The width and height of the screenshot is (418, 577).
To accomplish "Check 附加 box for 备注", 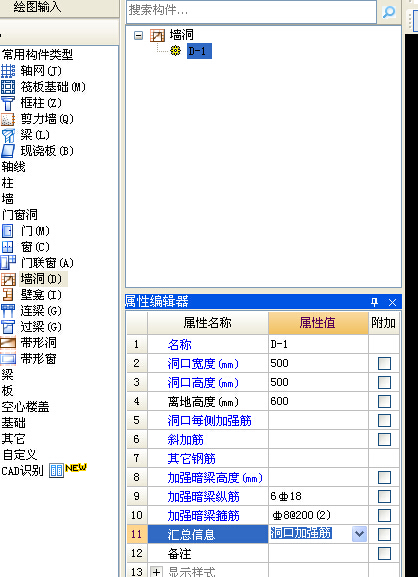I will [384, 553].
